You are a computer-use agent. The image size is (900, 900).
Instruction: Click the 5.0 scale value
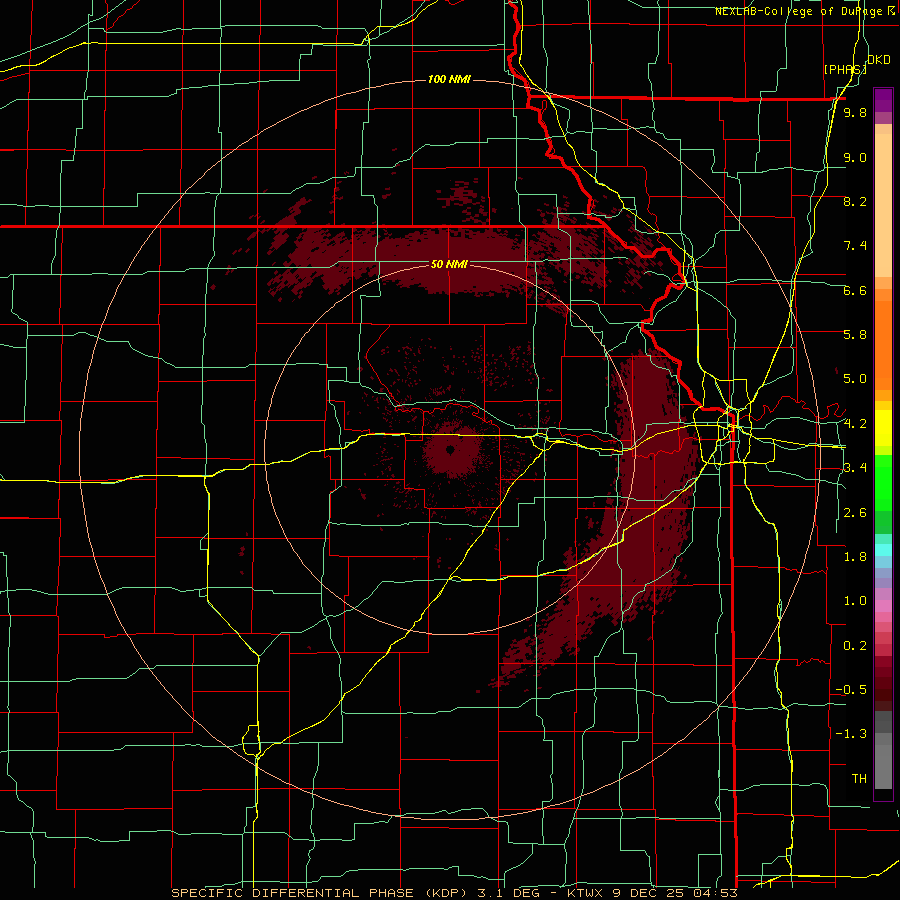(x=855, y=379)
